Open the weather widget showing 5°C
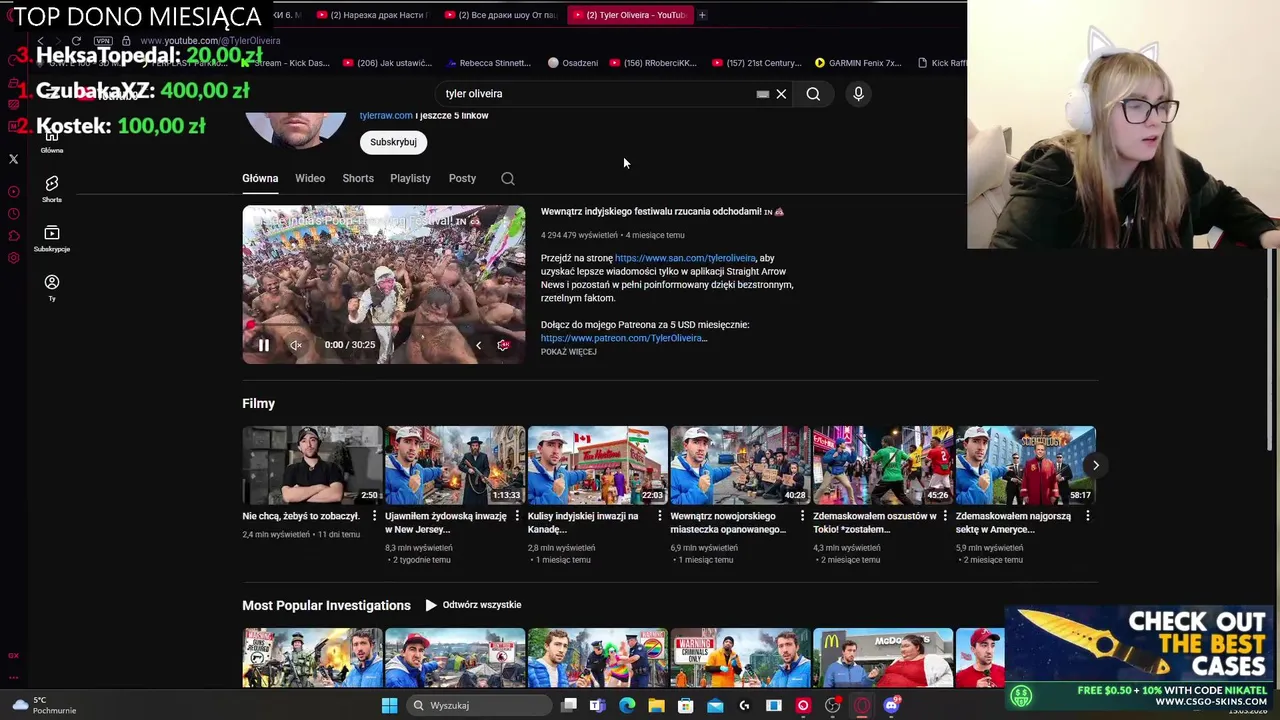Screen dimensions: 1280x720 42,706
